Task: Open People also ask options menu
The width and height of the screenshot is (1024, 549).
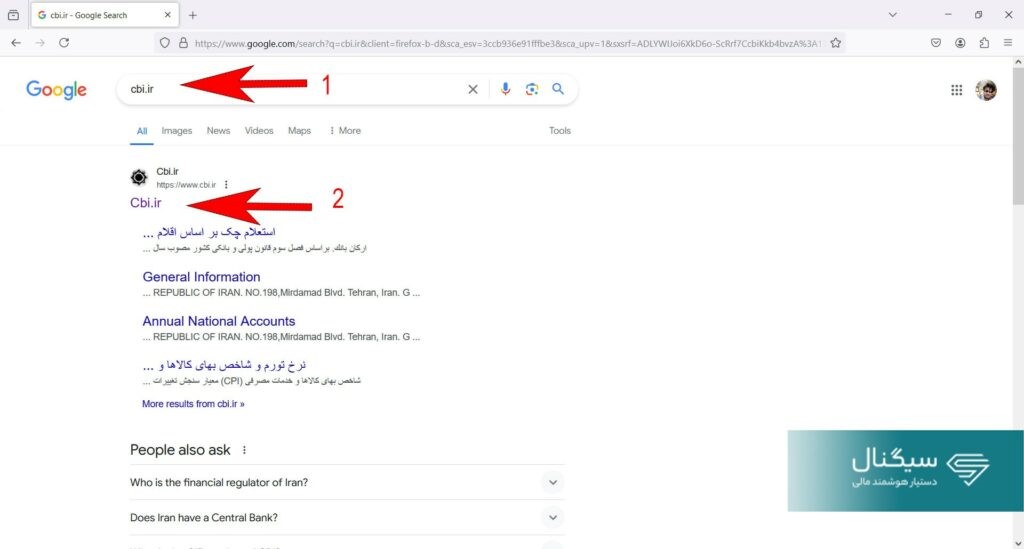Action: [244, 450]
